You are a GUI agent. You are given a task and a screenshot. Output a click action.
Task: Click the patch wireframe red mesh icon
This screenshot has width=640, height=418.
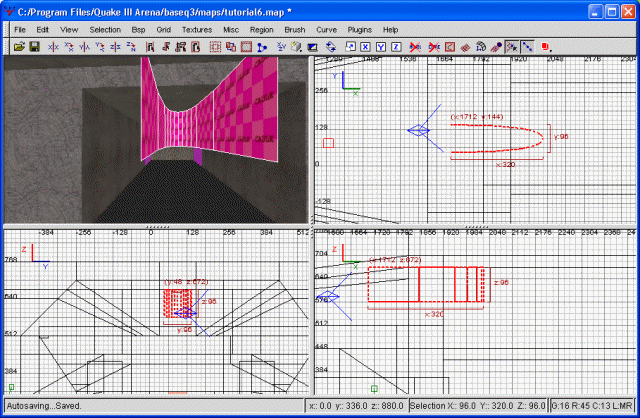pyautogui.click(x=465, y=47)
